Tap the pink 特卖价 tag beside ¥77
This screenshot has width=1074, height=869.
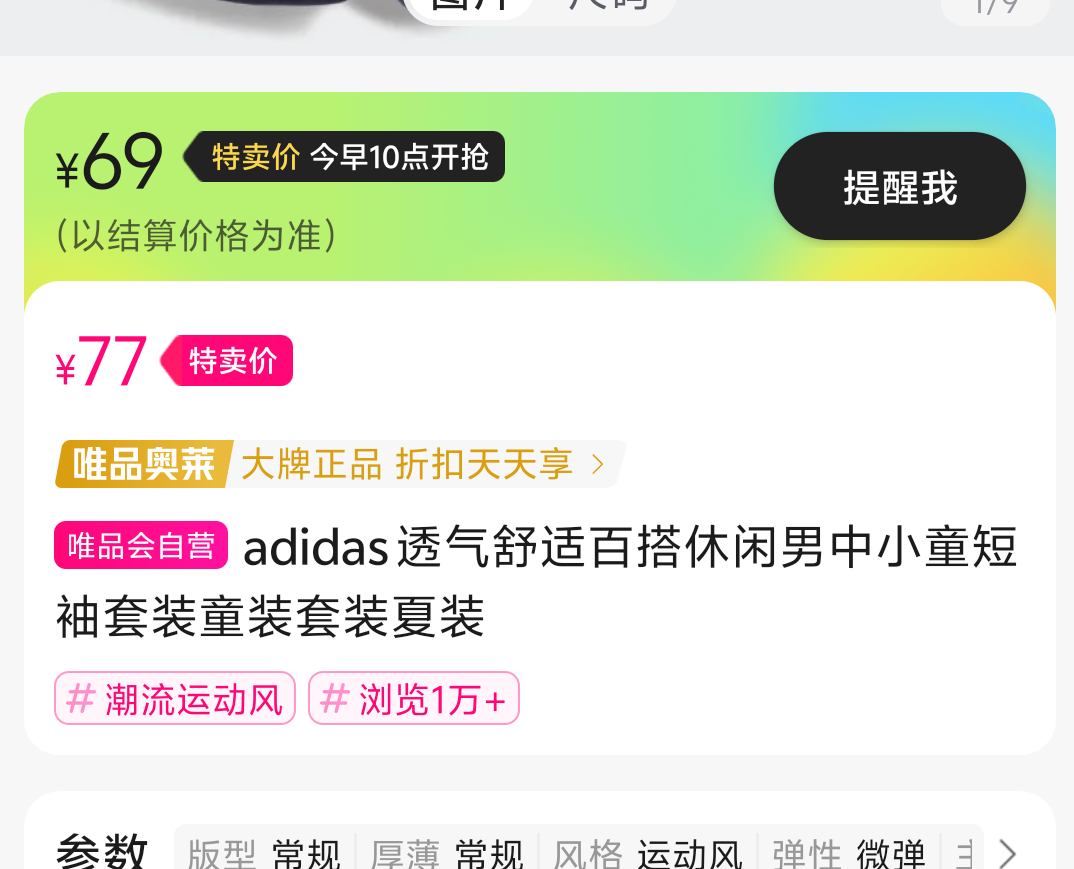coord(227,360)
